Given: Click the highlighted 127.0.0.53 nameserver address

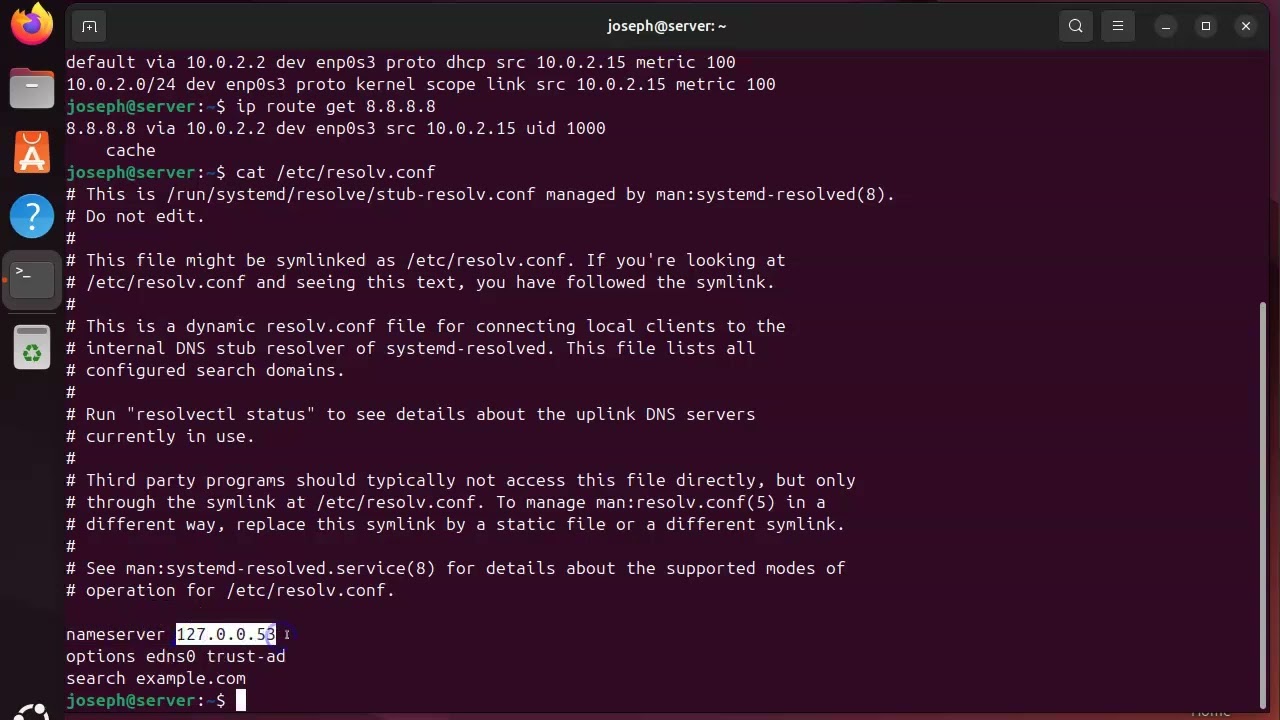Looking at the screenshot, I should (x=226, y=634).
